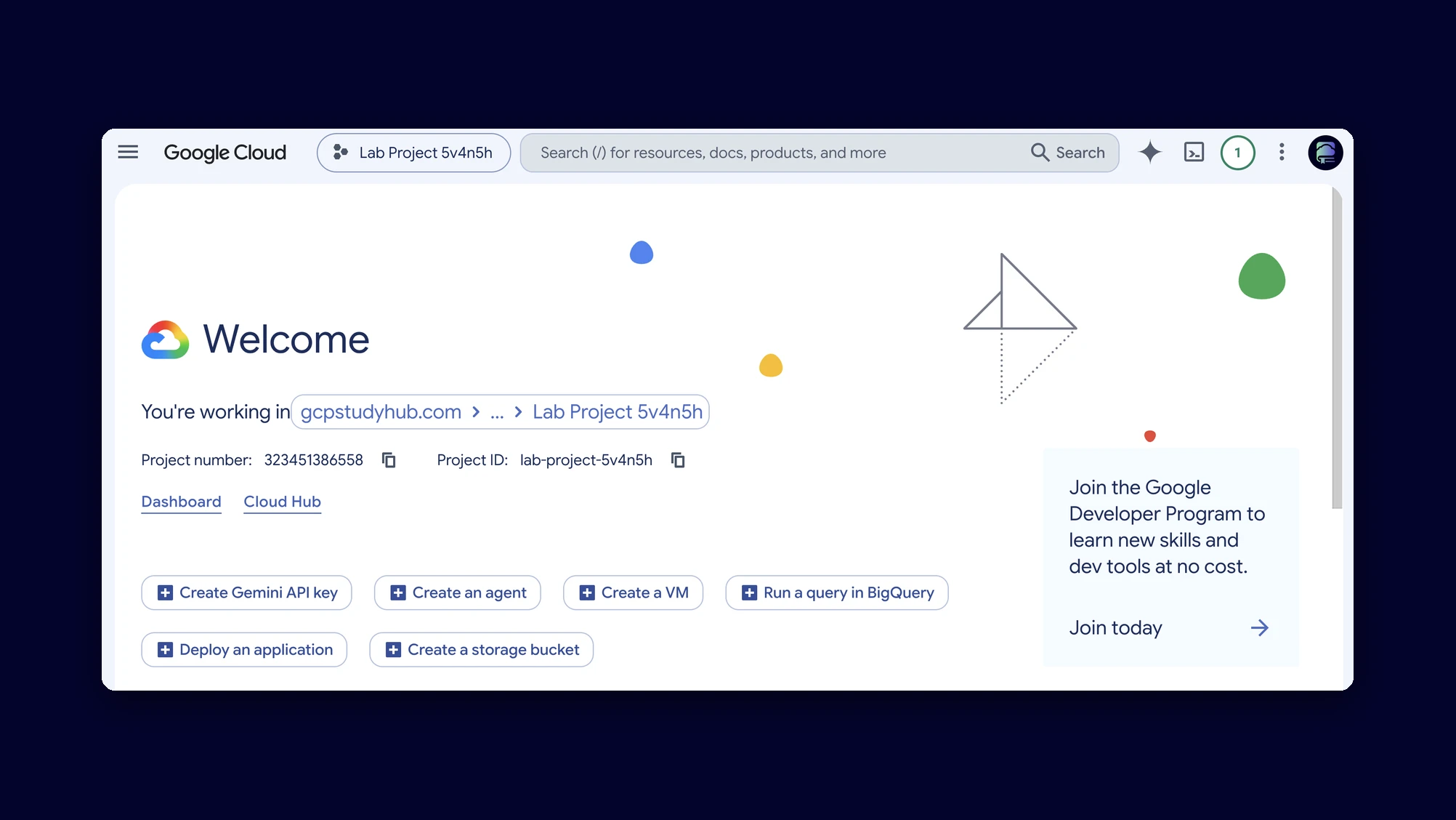This screenshot has height=820, width=1456.
Task: Open the account avatar menu
Action: (1325, 153)
